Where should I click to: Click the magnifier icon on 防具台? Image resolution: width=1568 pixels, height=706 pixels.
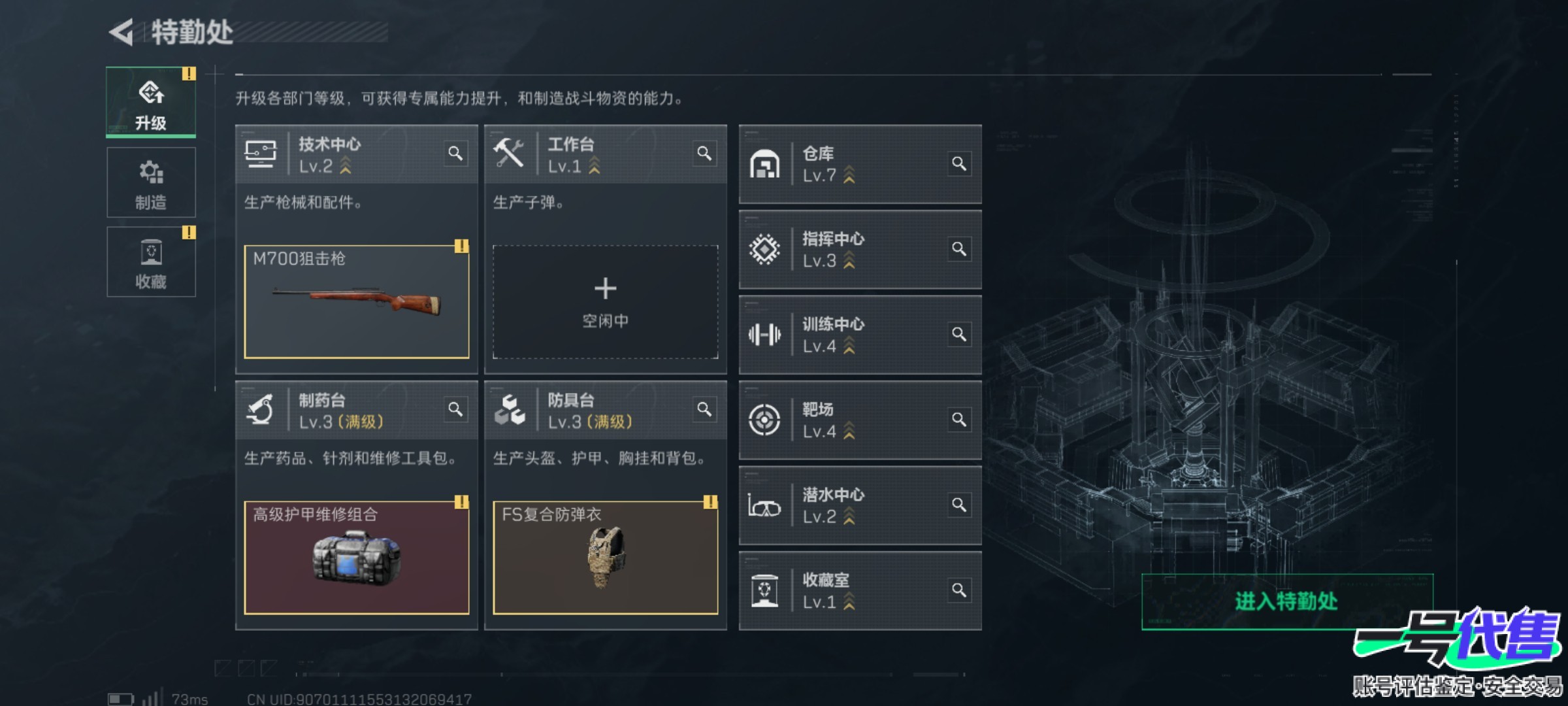pos(704,410)
